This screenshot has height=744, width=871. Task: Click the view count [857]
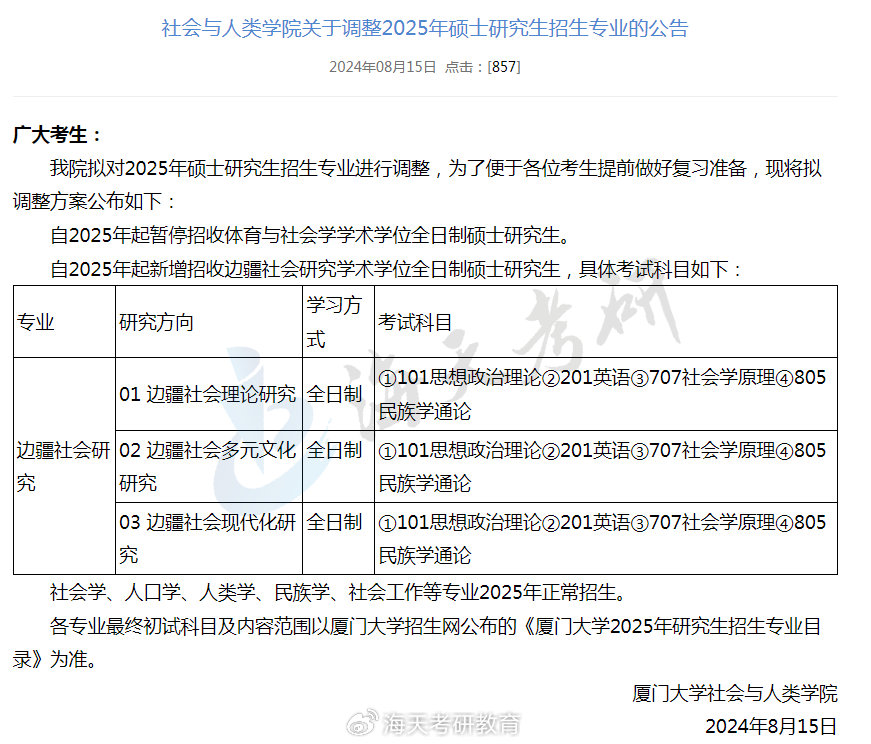coord(504,67)
